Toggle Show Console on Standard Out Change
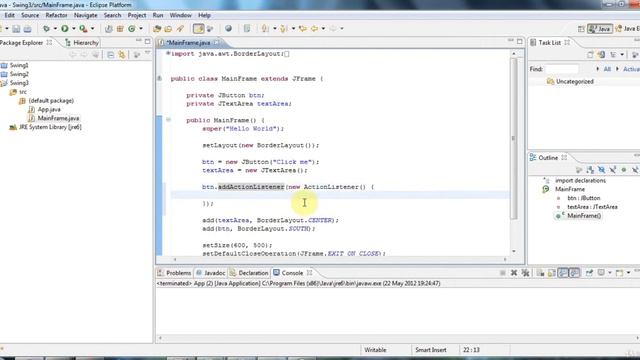Screen dimensions: 640x360 point(563,273)
